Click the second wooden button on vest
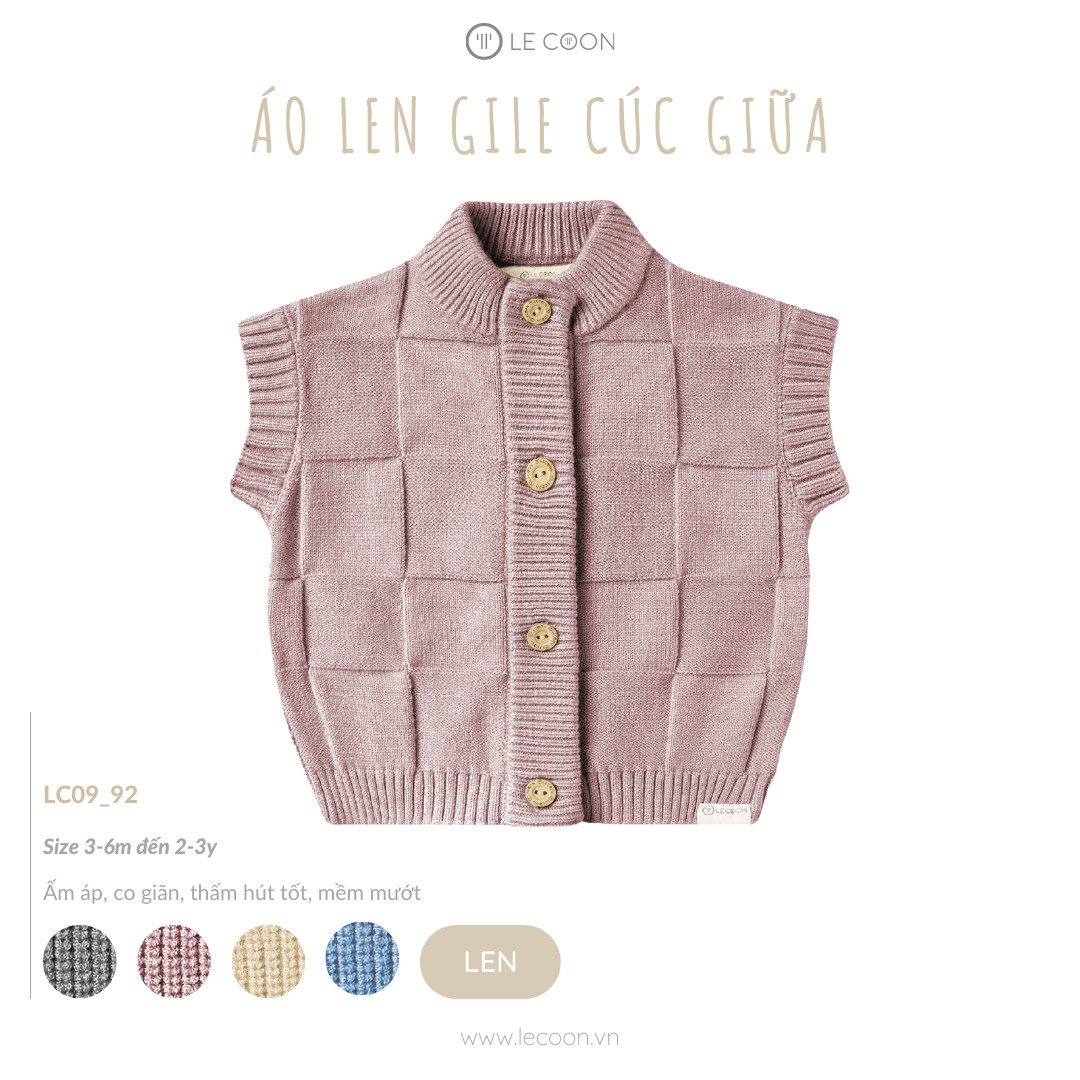 (540, 475)
